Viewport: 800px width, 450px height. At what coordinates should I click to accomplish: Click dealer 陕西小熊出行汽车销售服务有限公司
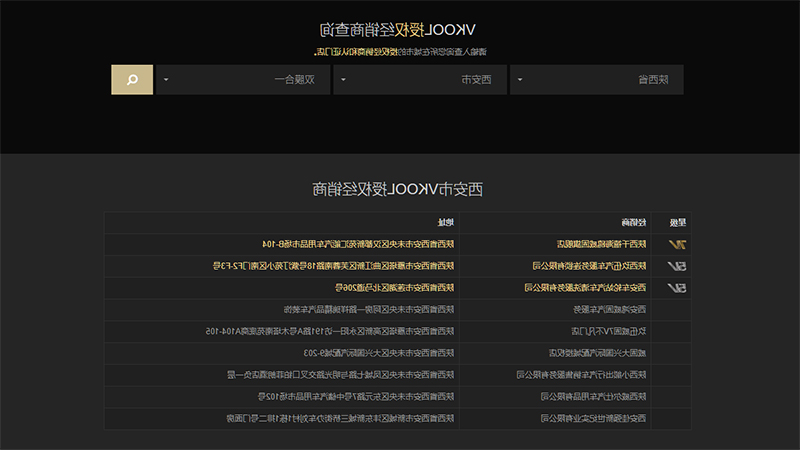pos(581,375)
